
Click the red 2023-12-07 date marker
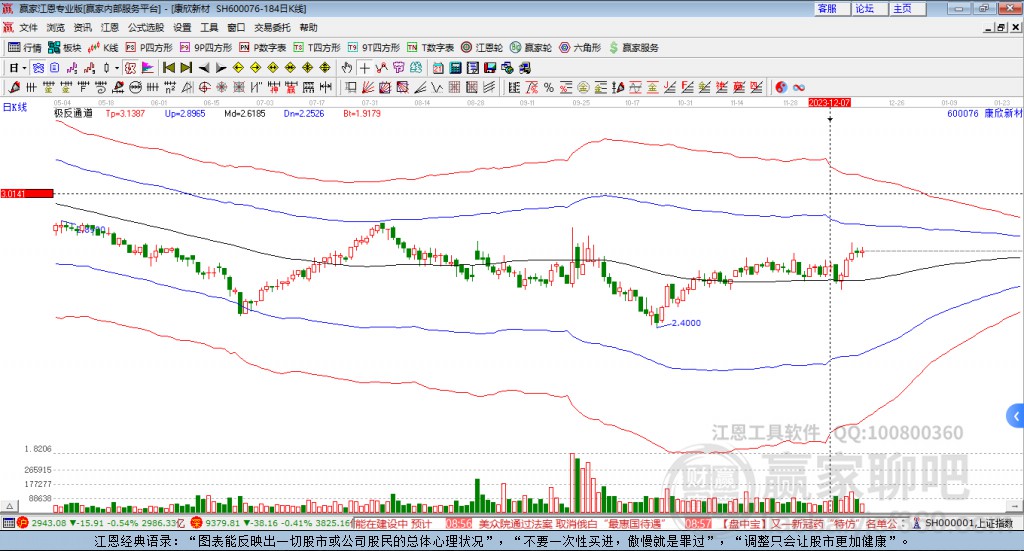click(829, 102)
